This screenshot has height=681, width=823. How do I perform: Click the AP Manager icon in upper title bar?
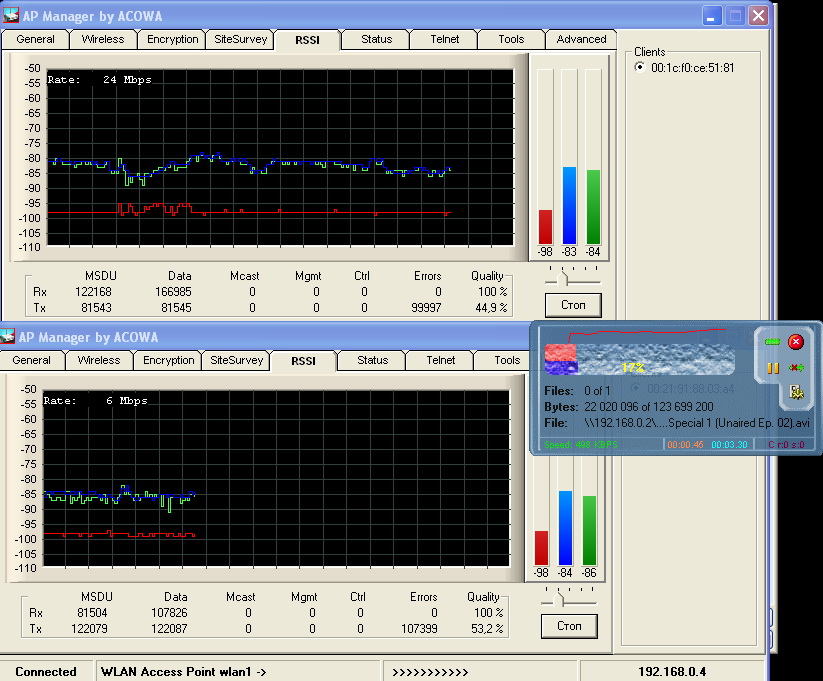(11, 15)
